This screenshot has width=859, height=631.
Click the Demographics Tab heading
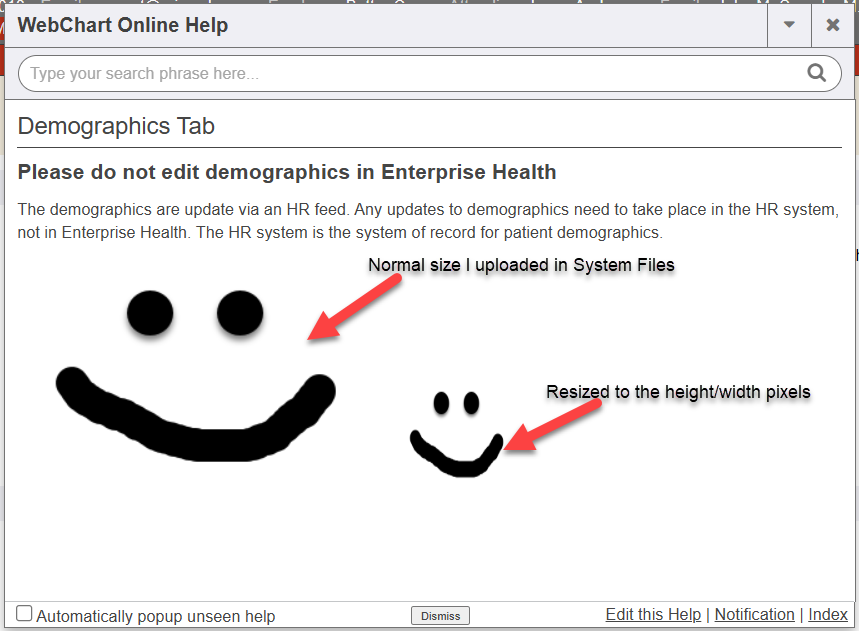(116, 126)
